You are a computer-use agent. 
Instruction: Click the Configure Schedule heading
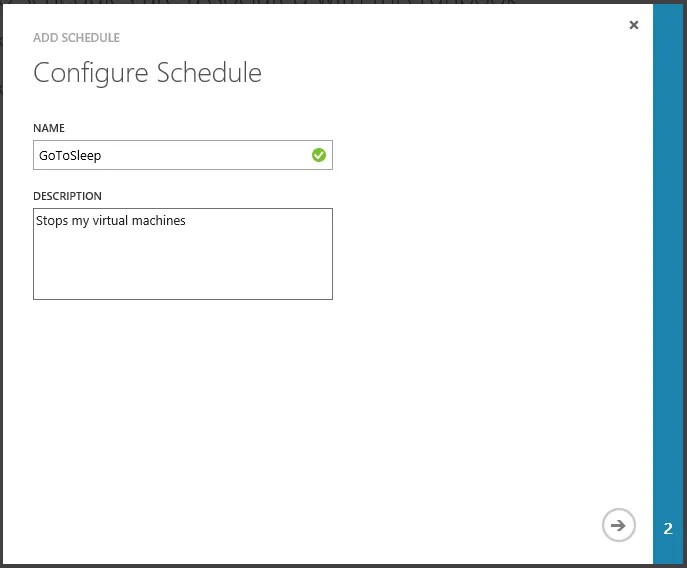pyautogui.click(x=148, y=73)
